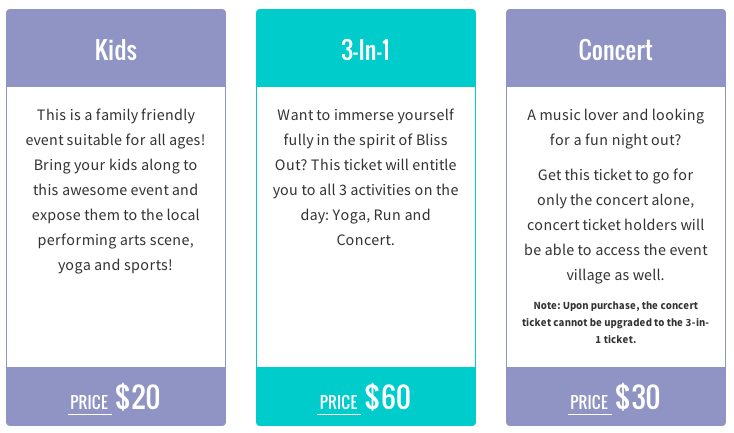Select the Kids ticket header
Viewport: 734px width, 433px height.
pos(116,49)
